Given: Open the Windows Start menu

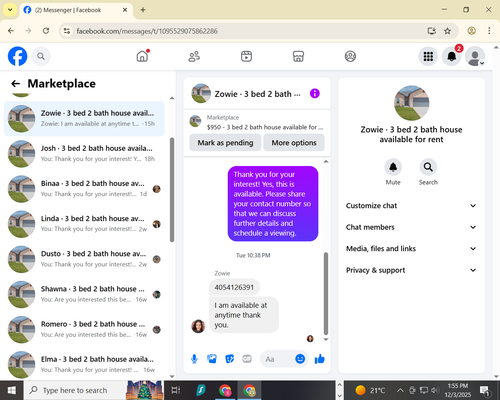Looking at the screenshot, I should [11, 390].
